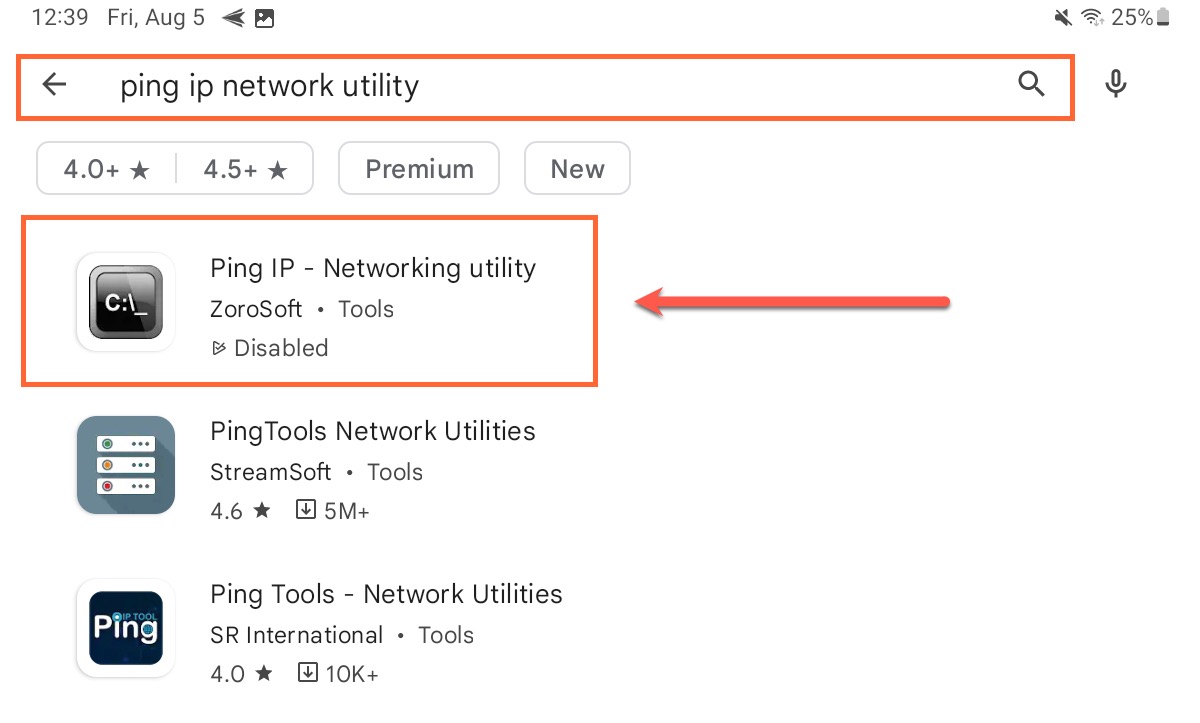
Task: Enable the Premium filter chip
Action: (419, 169)
